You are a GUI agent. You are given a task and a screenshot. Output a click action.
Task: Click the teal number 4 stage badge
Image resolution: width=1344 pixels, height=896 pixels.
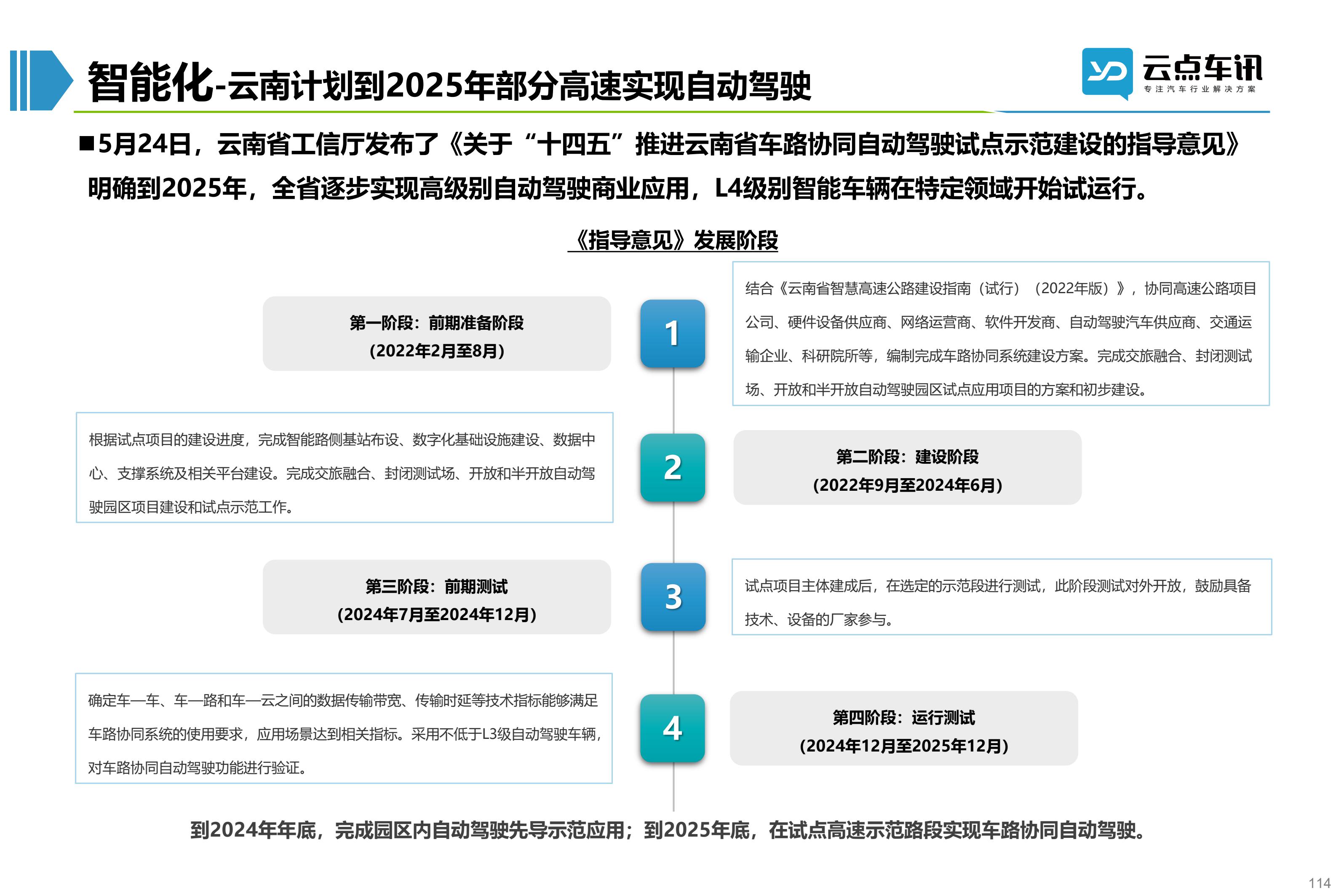tap(672, 728)
